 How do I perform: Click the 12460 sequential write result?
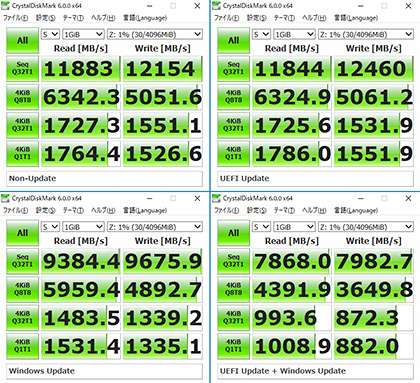(374, 69)
